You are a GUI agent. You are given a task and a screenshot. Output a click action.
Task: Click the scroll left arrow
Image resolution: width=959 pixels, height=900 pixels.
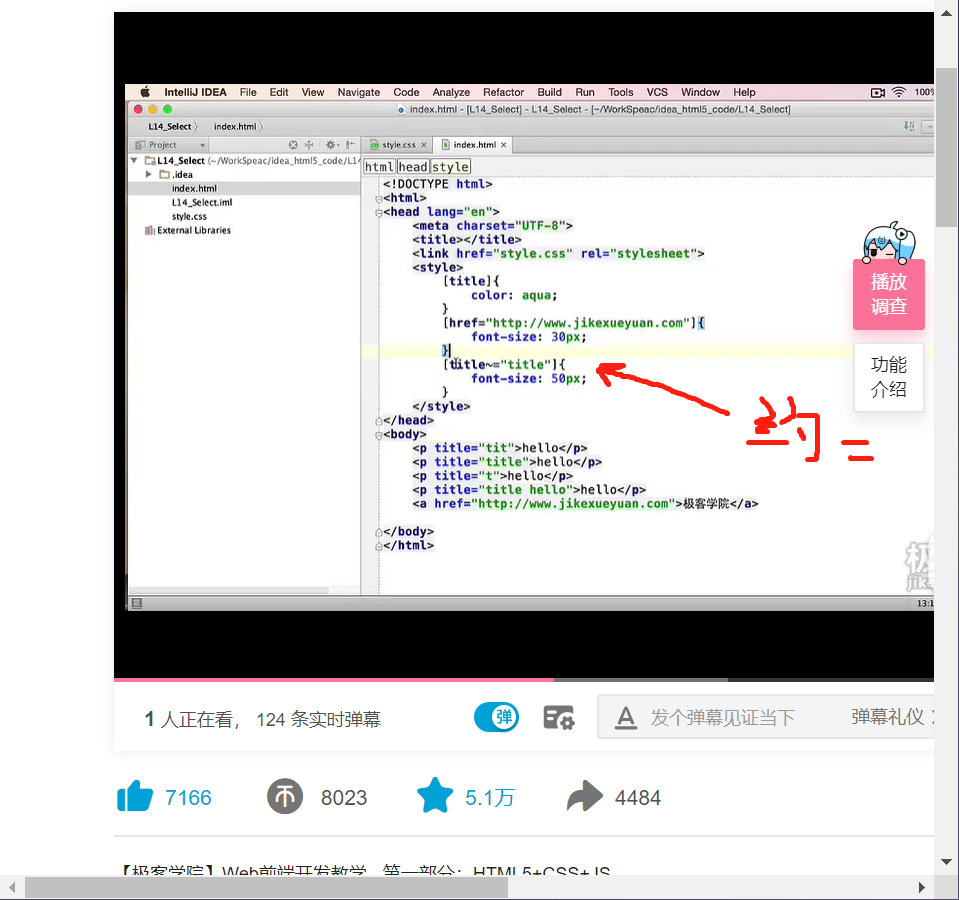click(12, 887)
